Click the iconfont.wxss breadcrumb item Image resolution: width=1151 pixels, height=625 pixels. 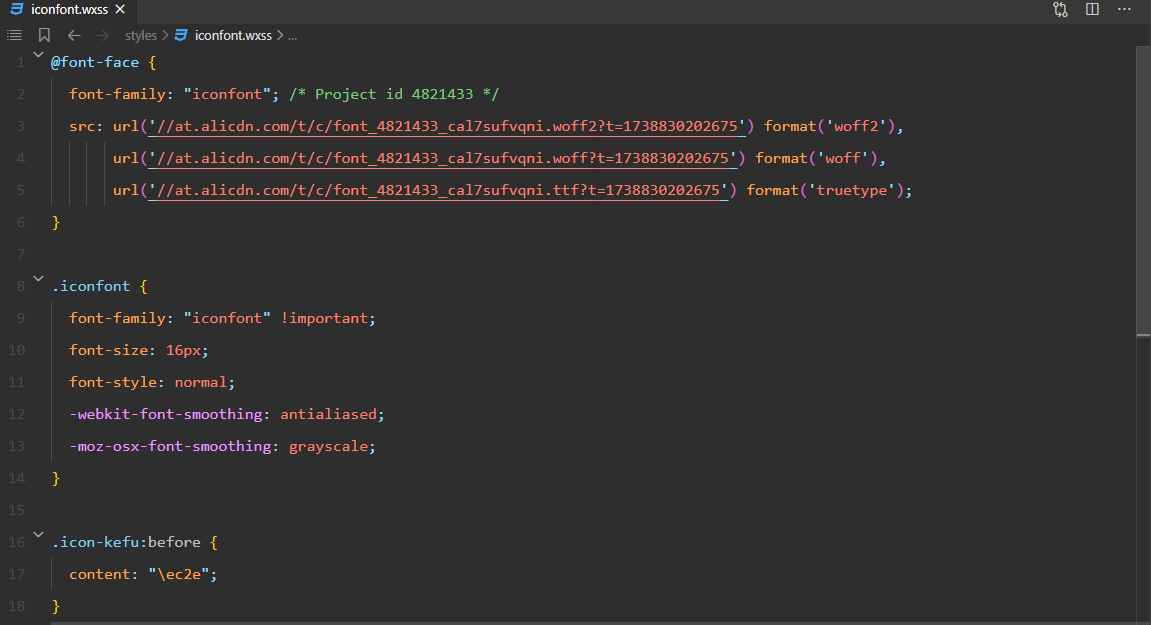[232, 35]
